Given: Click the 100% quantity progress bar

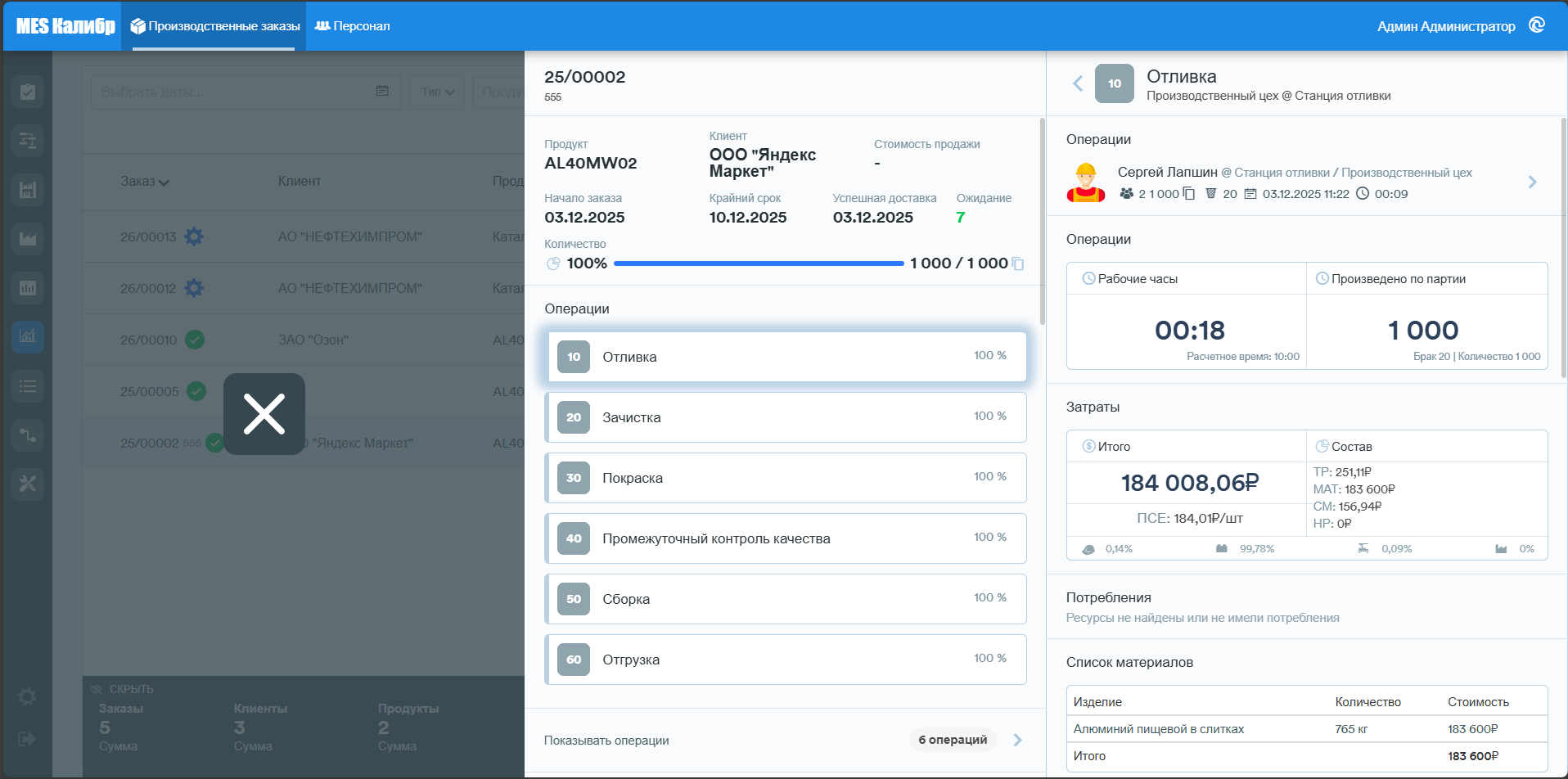Looking at the screenshot, I should [x=758, y=263].
